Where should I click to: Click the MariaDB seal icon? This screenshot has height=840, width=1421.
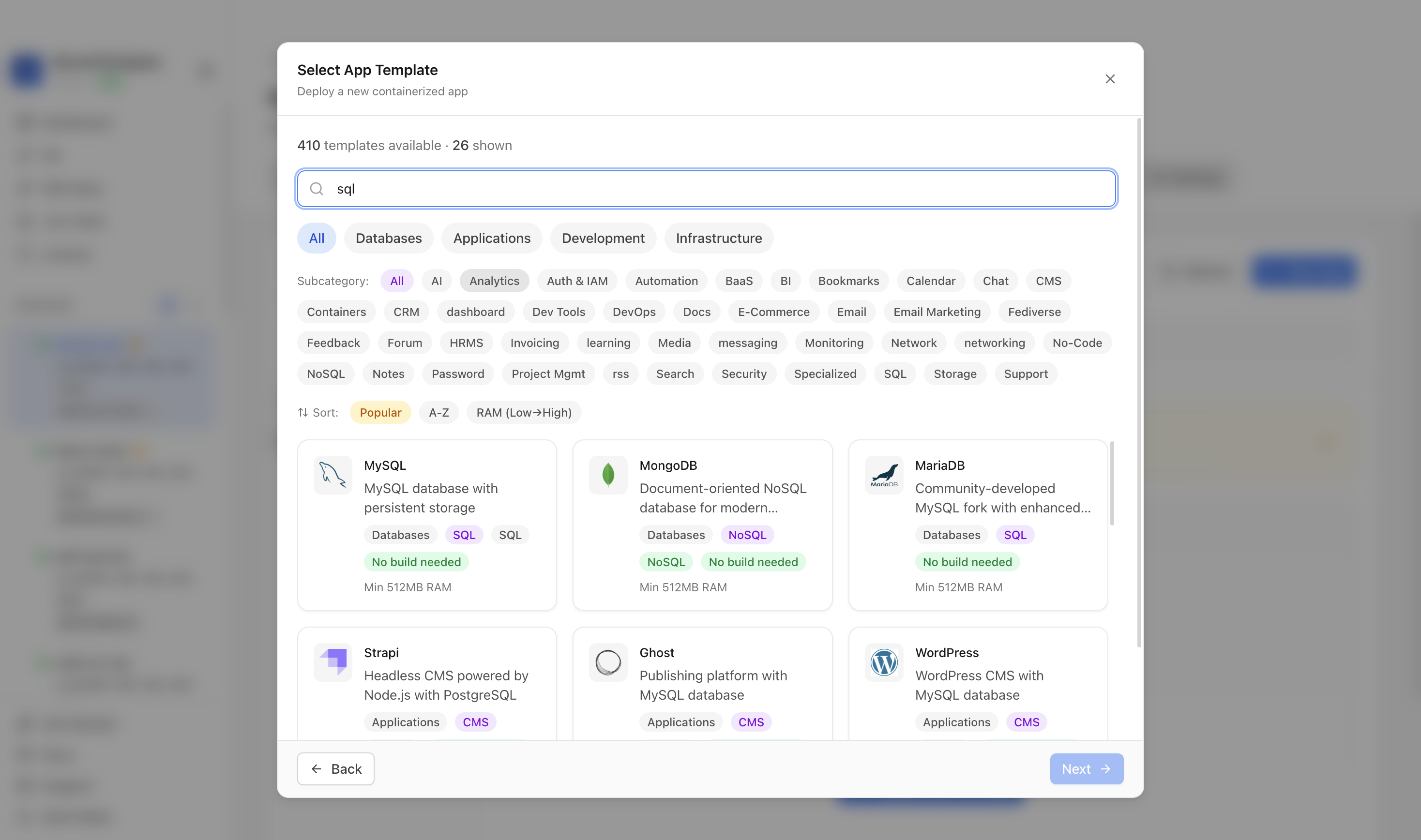[884, 475]
